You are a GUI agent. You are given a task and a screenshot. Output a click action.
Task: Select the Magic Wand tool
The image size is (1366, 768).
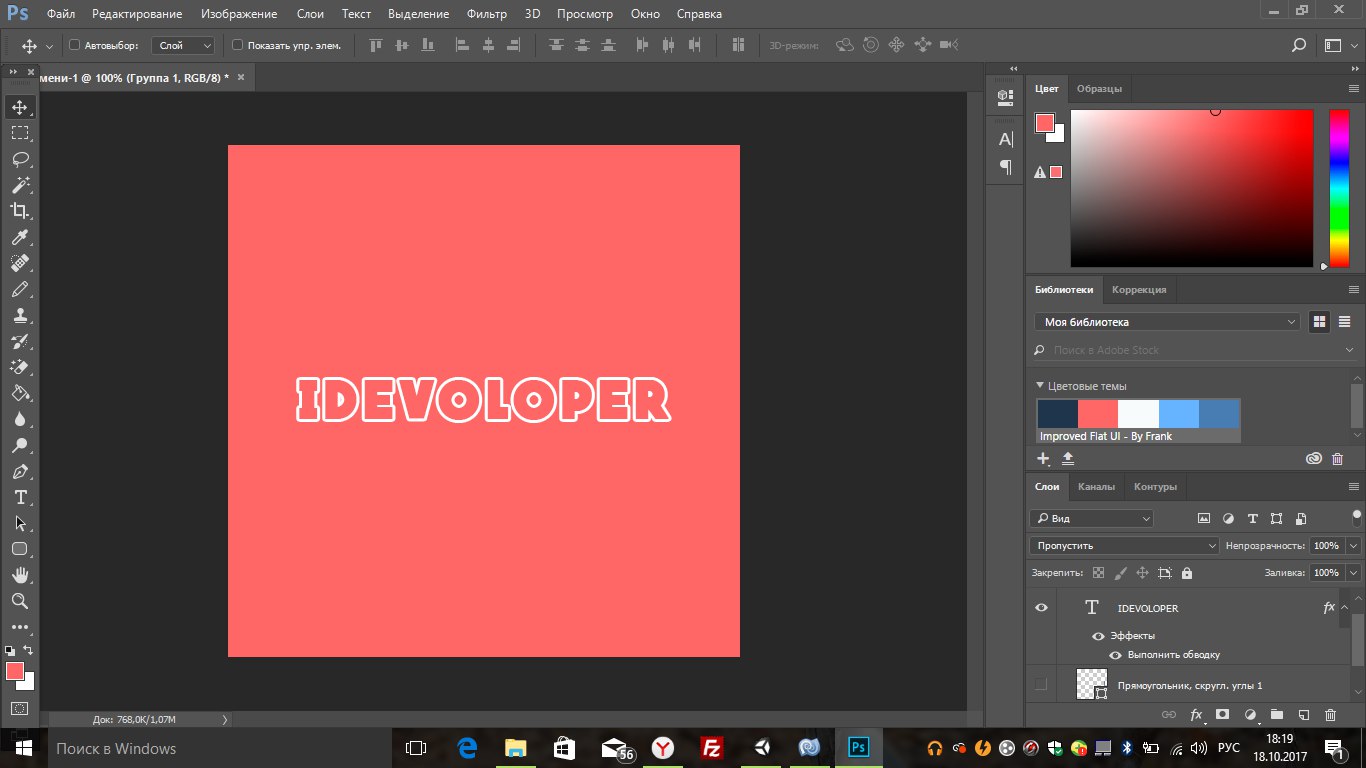click(20, 185)
